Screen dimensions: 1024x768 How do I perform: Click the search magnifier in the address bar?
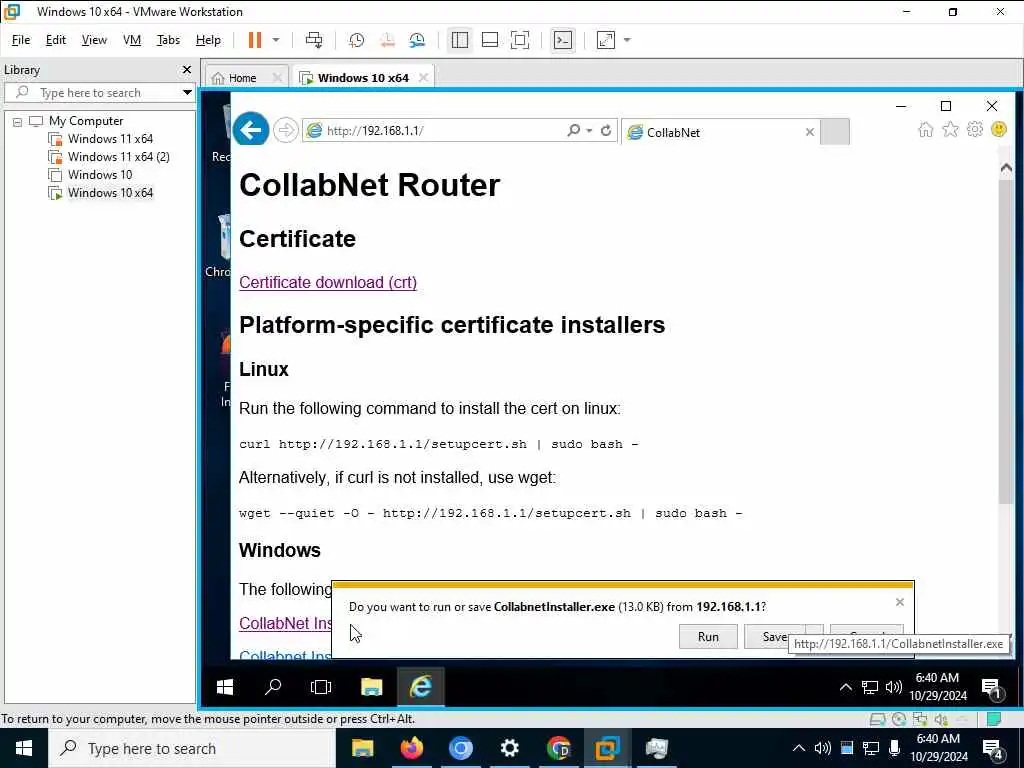tap(573, 131)
